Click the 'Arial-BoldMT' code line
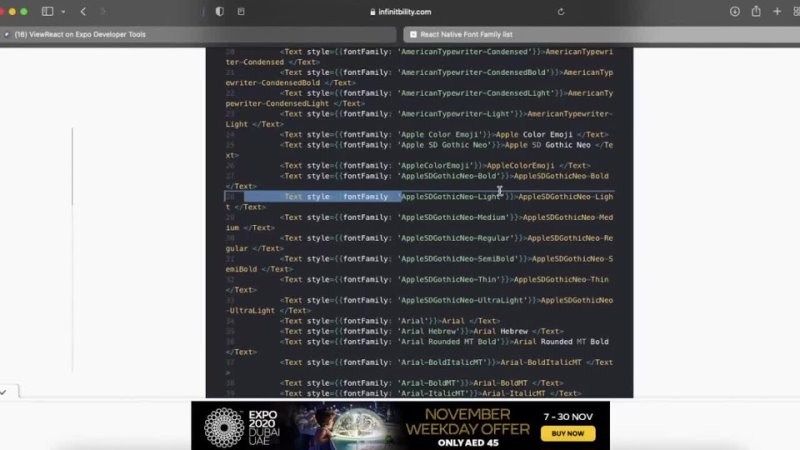Image resolution: width=800 pixels, height=450 pixels. coord(421,383)
